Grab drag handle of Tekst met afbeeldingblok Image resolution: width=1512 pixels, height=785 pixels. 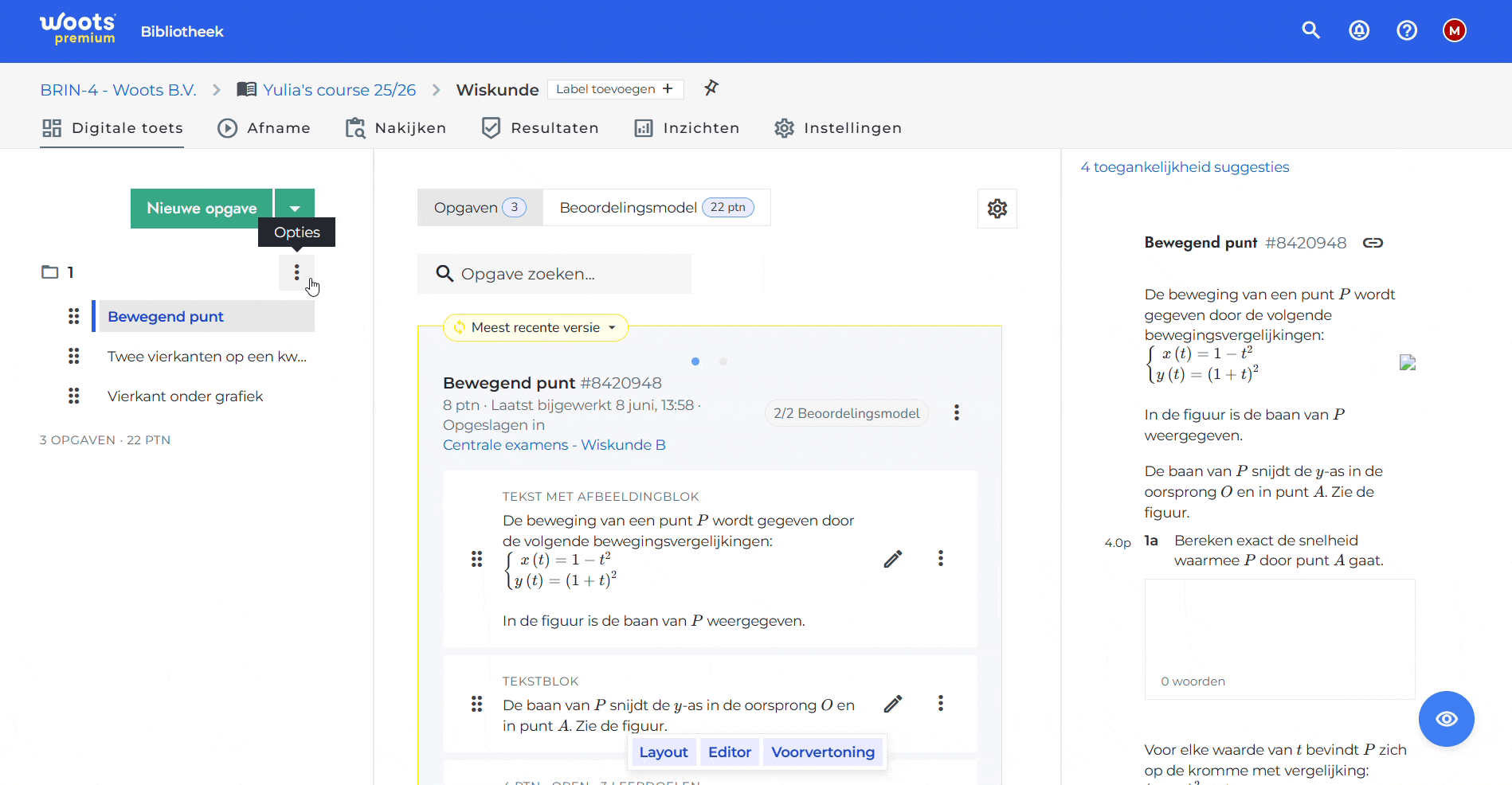pyautogui.click(x=476, y=559)
